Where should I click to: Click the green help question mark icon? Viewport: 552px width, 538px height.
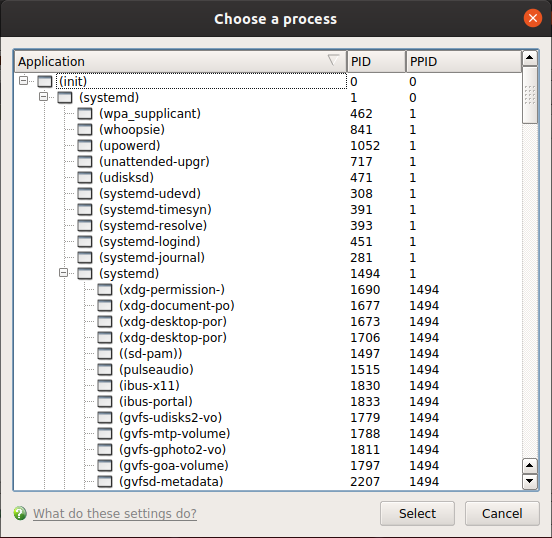(x=20, y=513)
